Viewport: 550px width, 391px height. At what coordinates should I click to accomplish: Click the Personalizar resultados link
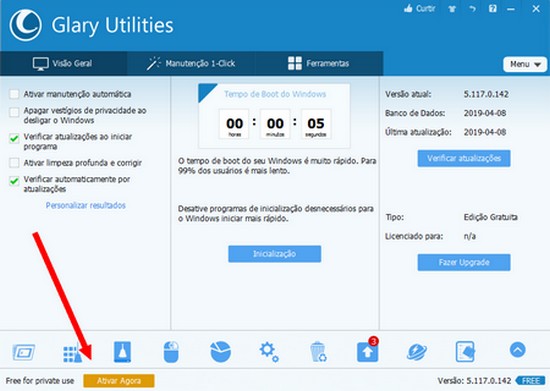(x=86, y=205)
